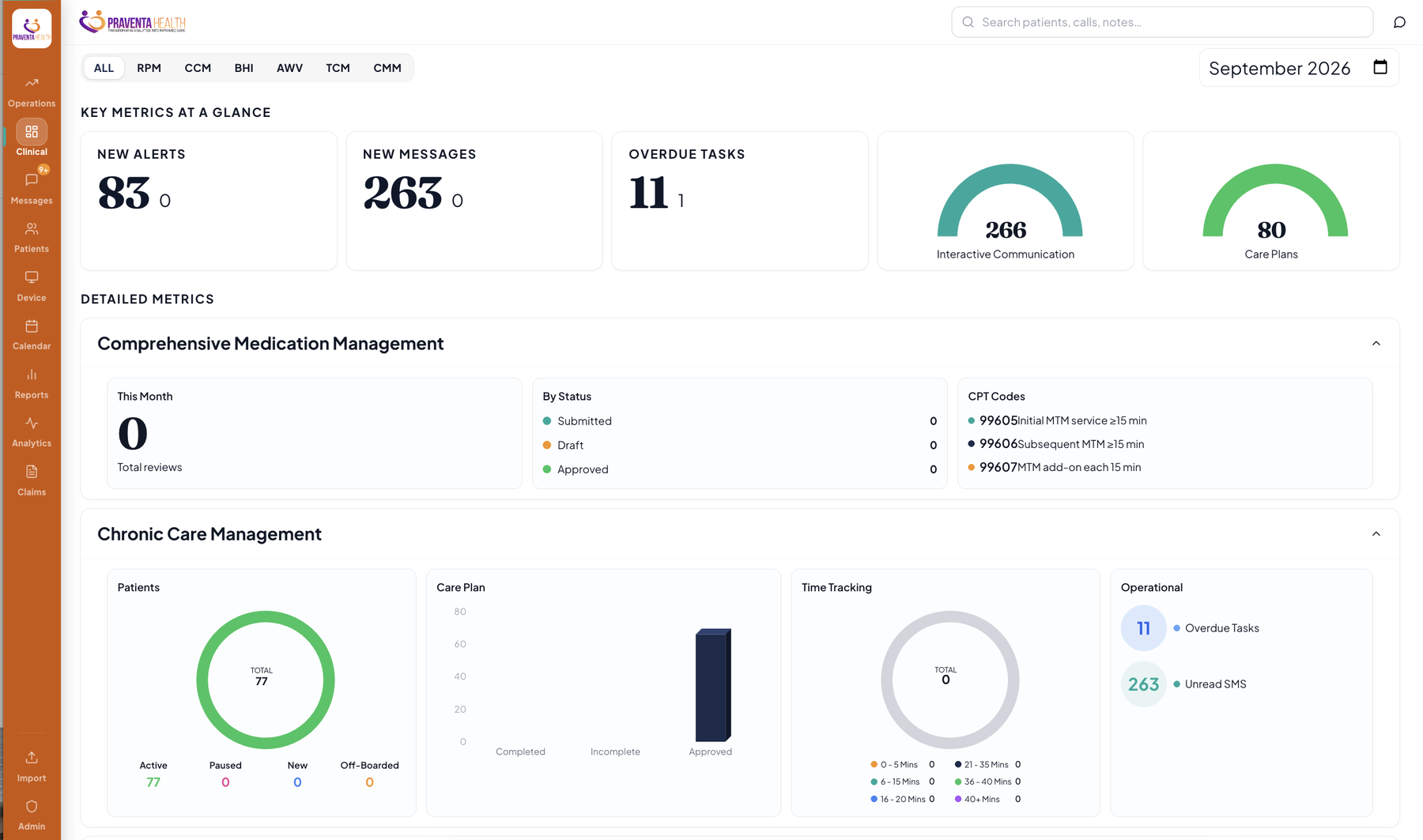The width and height of the screenshot is (1423, 840).
Task: Open Claims in the sidebar
Action: (x=32, y=480)
